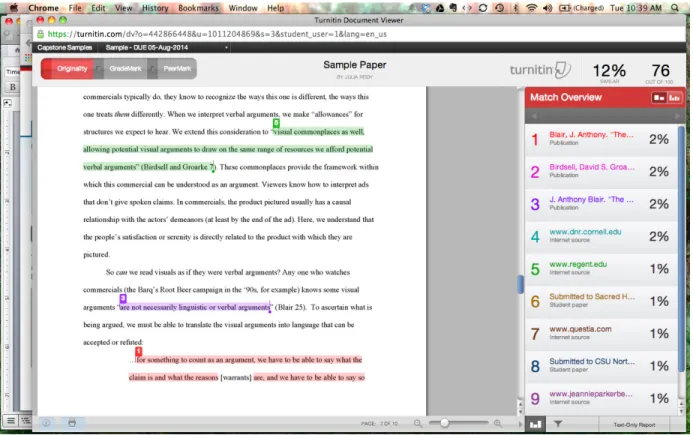This screenshot has width=693, height=435.
Task: Click the previous match left arrow
Action: click(x=534, y=116)
